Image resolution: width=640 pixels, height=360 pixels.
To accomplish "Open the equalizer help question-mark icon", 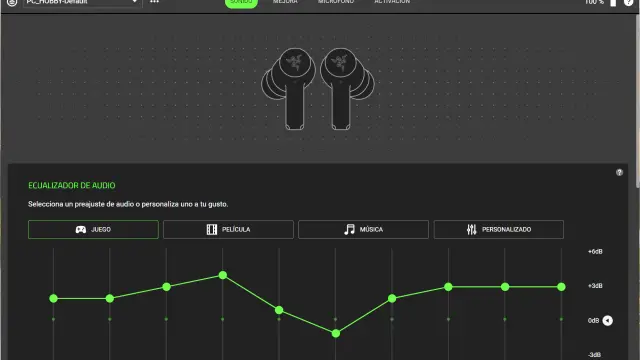I will pyautogui.click(x=619, y=172).
